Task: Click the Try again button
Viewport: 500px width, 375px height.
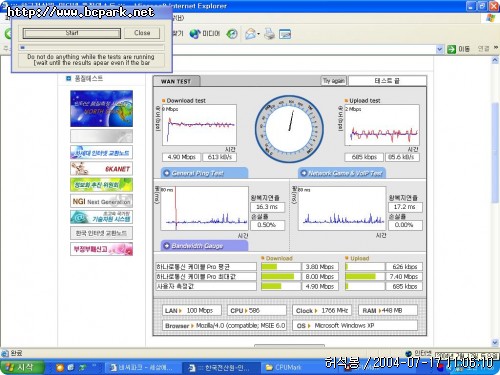Action: (334, 81)
